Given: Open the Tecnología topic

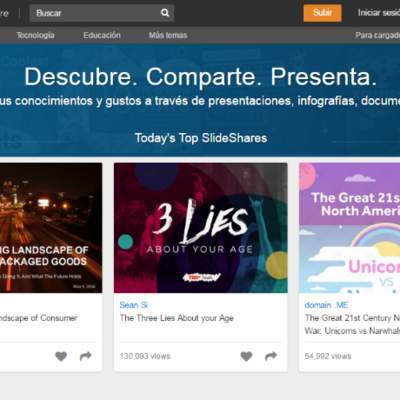Looking at the screenshot, I should (x=35, y=35).
